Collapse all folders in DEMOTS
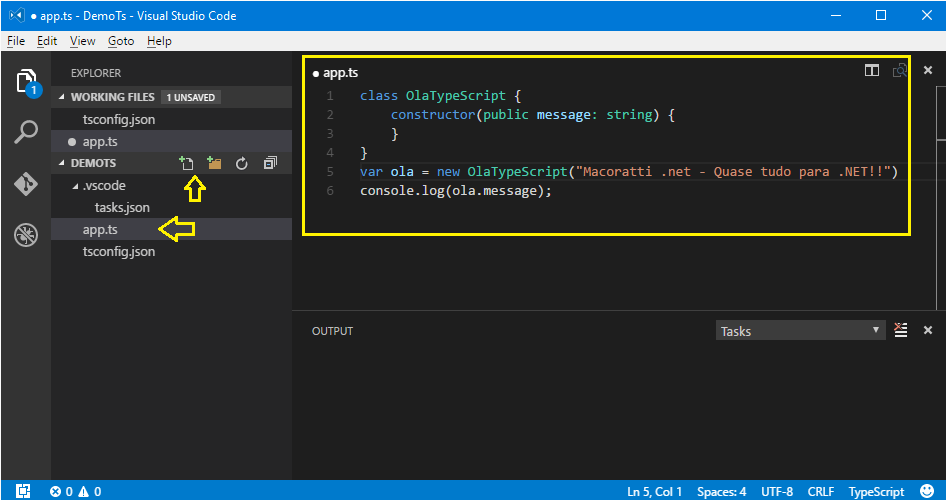 tap(270, 163)
